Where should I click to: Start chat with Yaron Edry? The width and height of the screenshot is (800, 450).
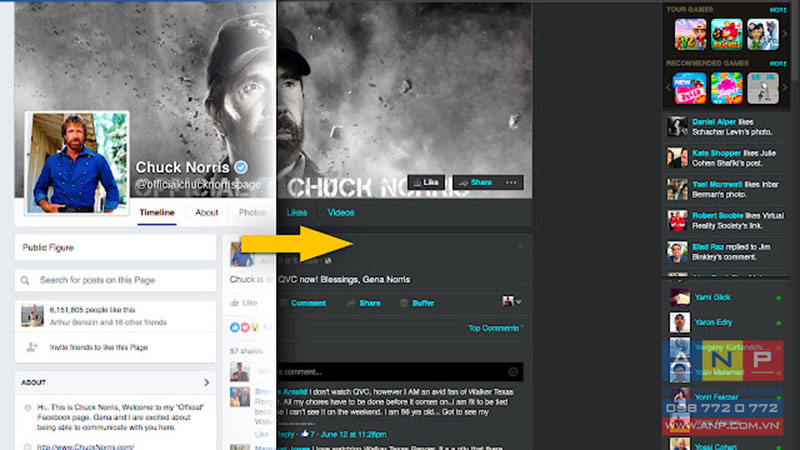click(726, 322)
